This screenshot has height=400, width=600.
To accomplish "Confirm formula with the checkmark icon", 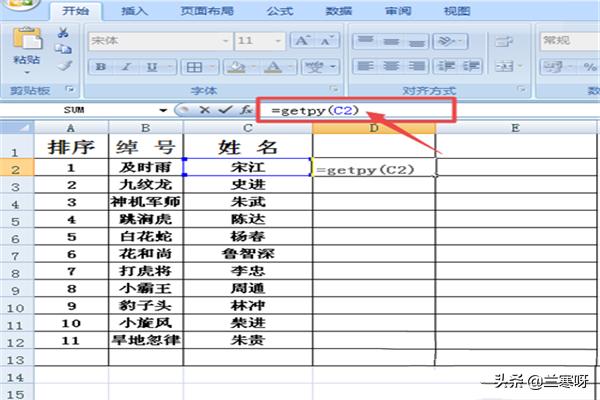I will point(224,109).
